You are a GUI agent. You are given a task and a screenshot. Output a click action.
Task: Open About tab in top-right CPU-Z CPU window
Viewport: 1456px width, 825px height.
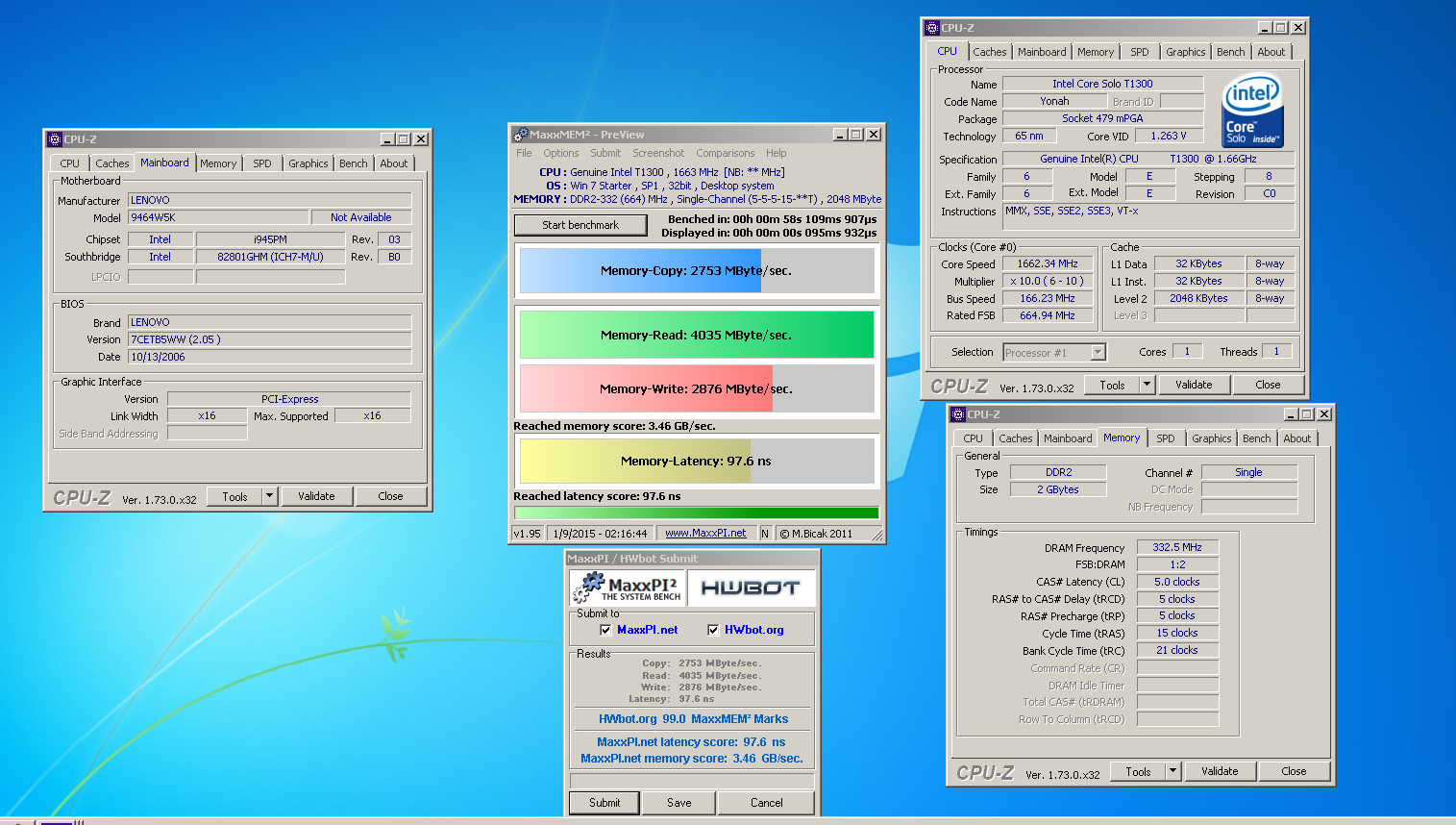click(1271, 52)
